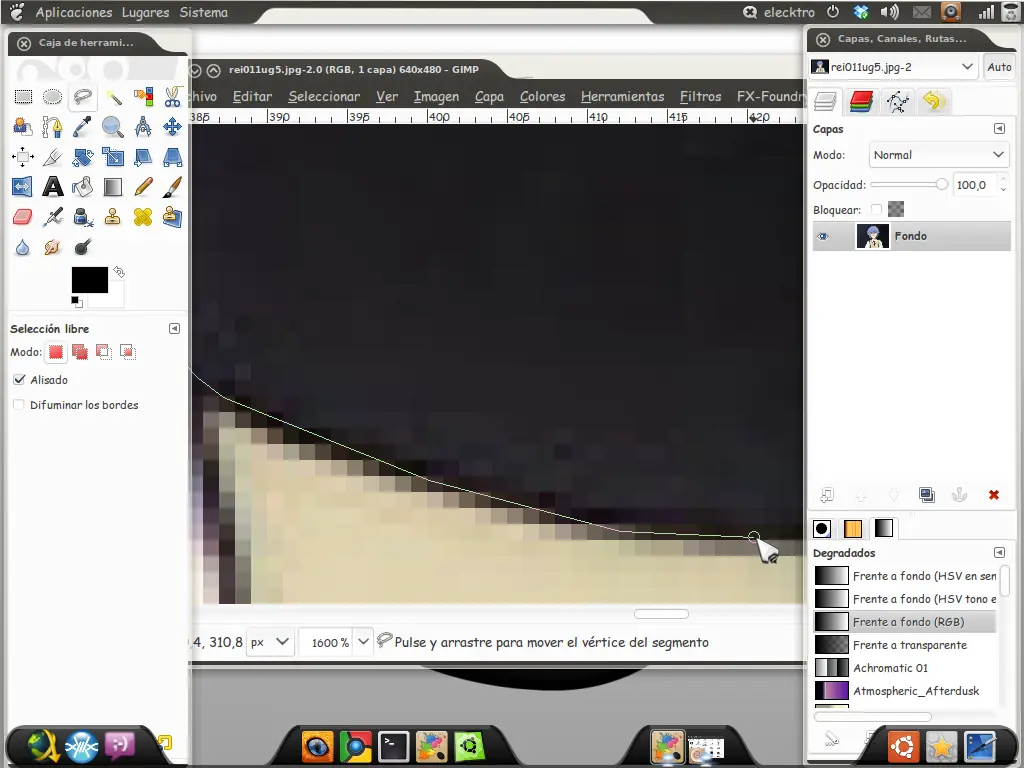Image resolution: width=1024 pixels, height=768 pixels.
Task: Select the Pencil tool
Action: click(143, 187)
